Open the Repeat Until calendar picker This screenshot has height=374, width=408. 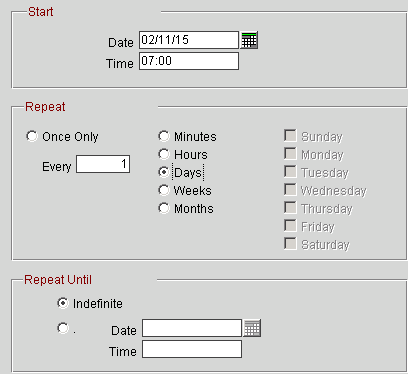click(252, 328)
